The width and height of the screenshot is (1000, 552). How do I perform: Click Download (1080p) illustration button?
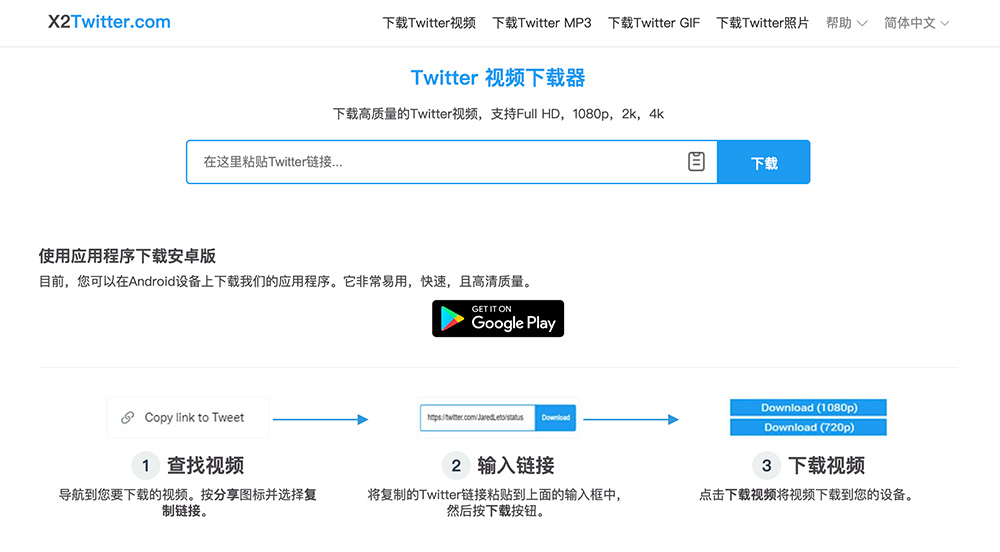(808, 407)
